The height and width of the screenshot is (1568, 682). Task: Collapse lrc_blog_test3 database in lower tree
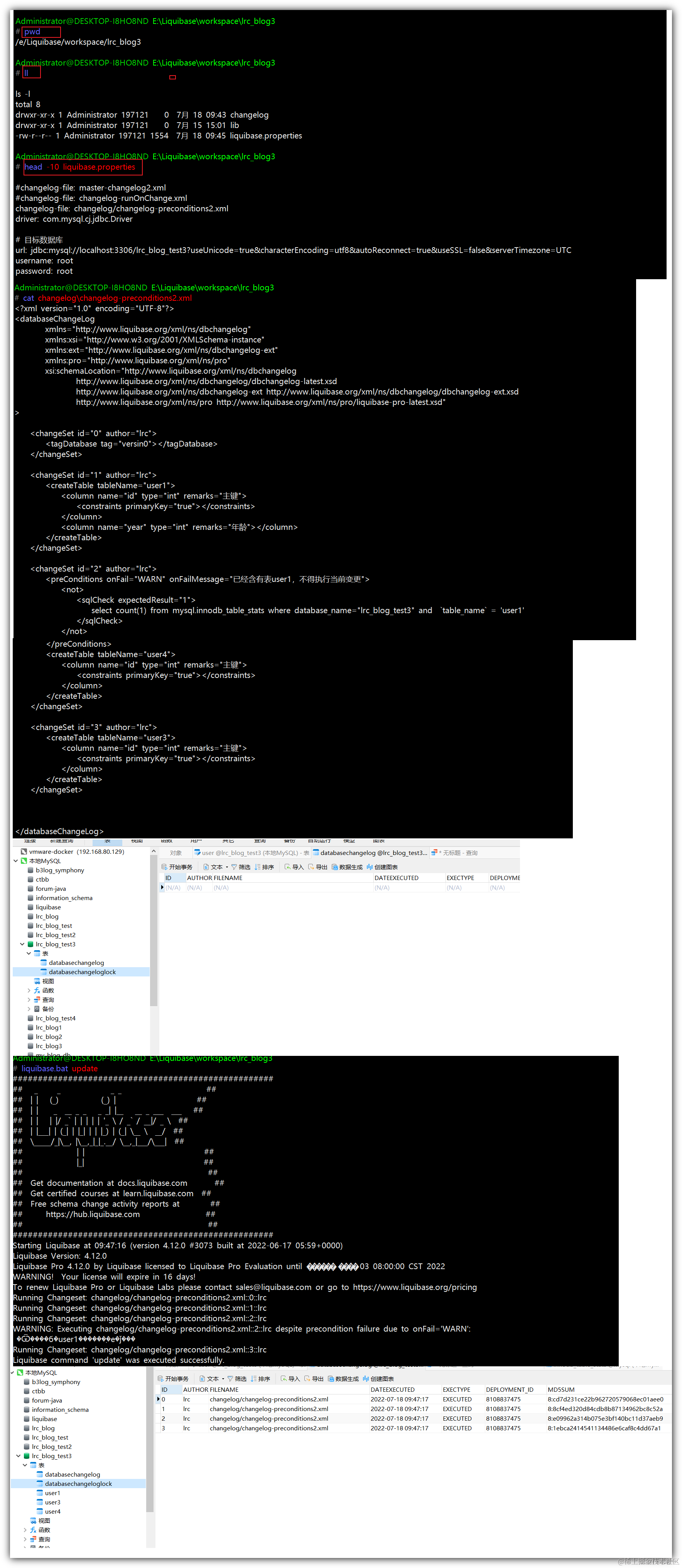point(19,1455)
